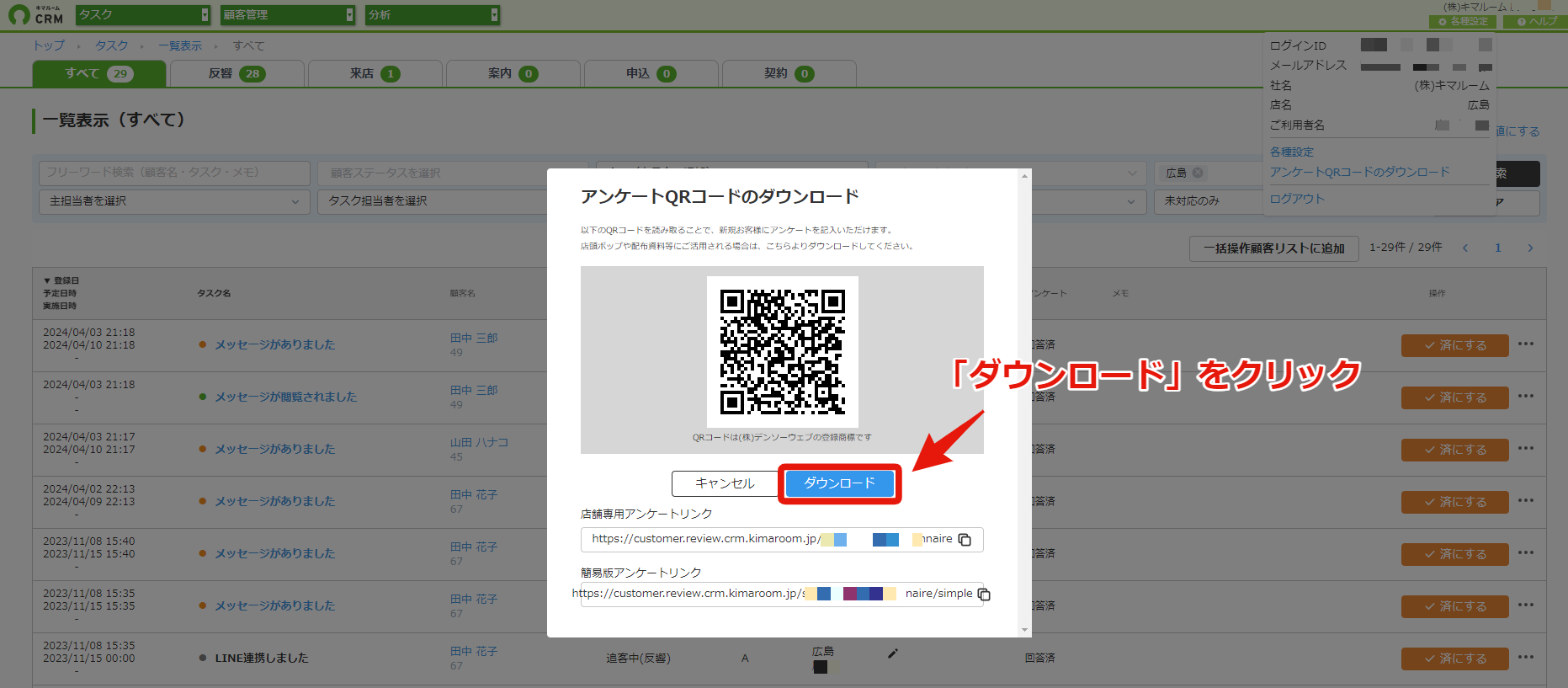The height and width of the screenshot is (688, 1568).
Task: Click the kimaroom CRM logo
Action: click(x=35, y=14)
